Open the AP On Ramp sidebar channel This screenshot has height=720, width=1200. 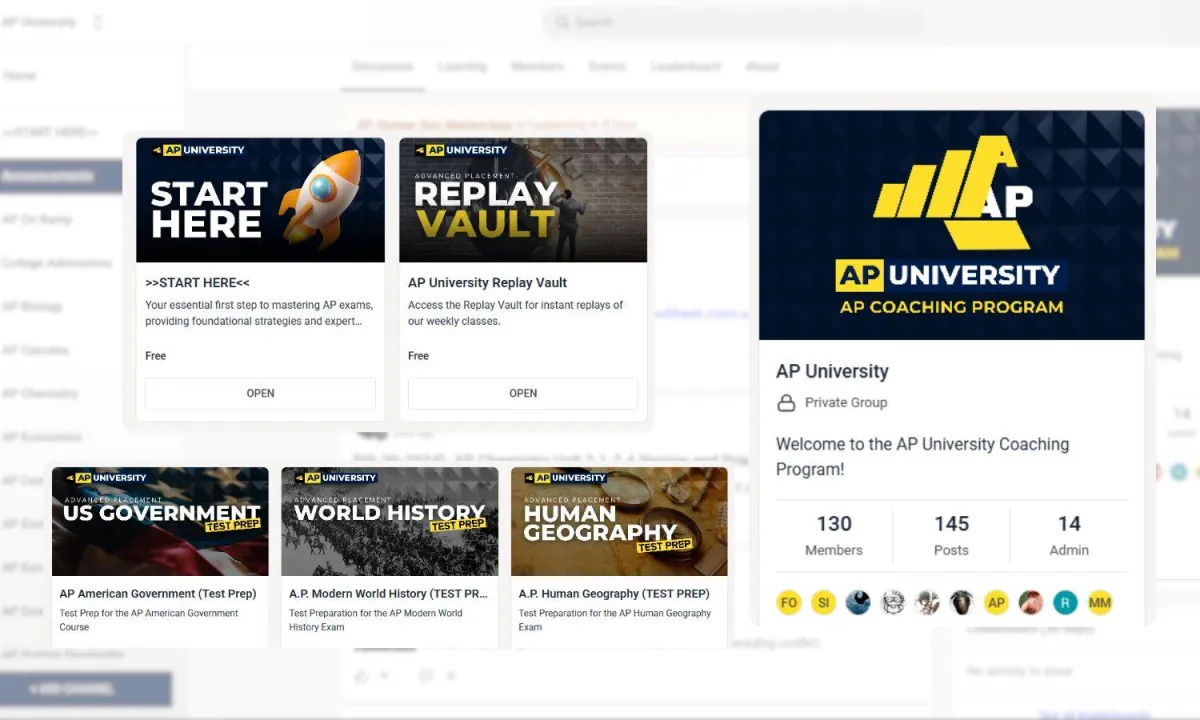(37, 220)
